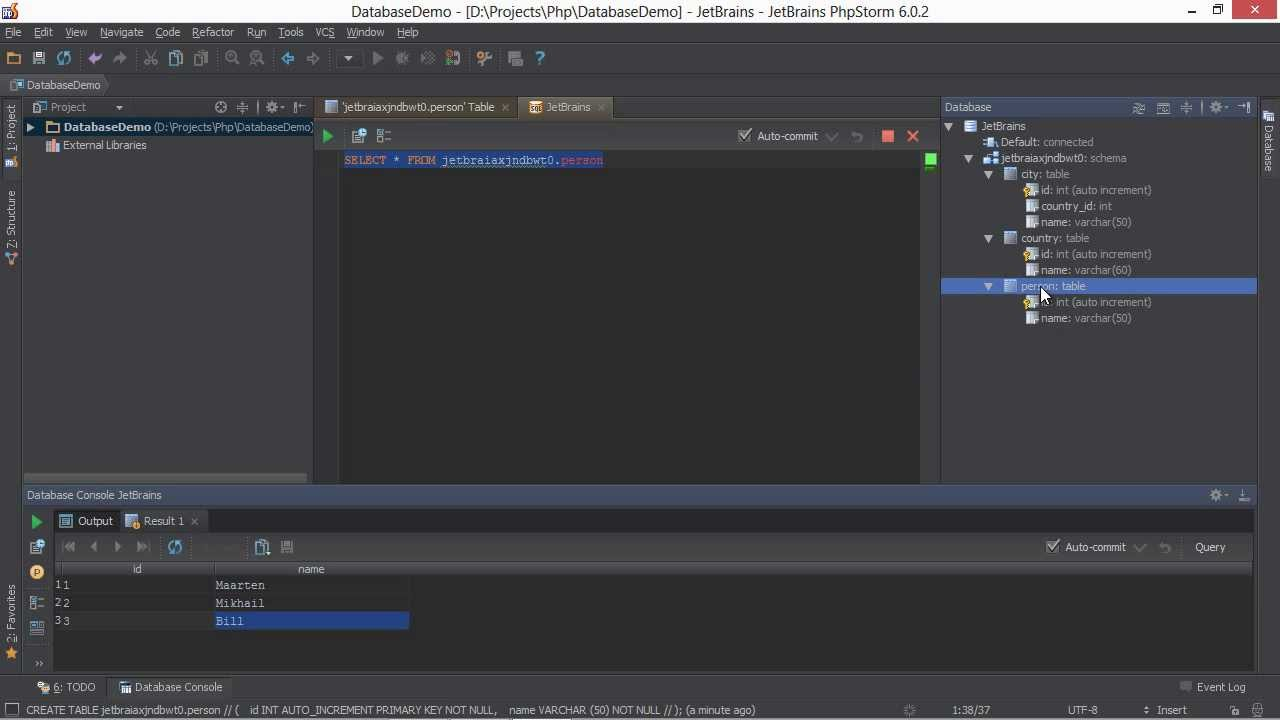The width and height of the screenshot is (1280, 720).
Task: Click the Copy icon in main toolbar
Action: pyautogui.click(x=176, y=59)
